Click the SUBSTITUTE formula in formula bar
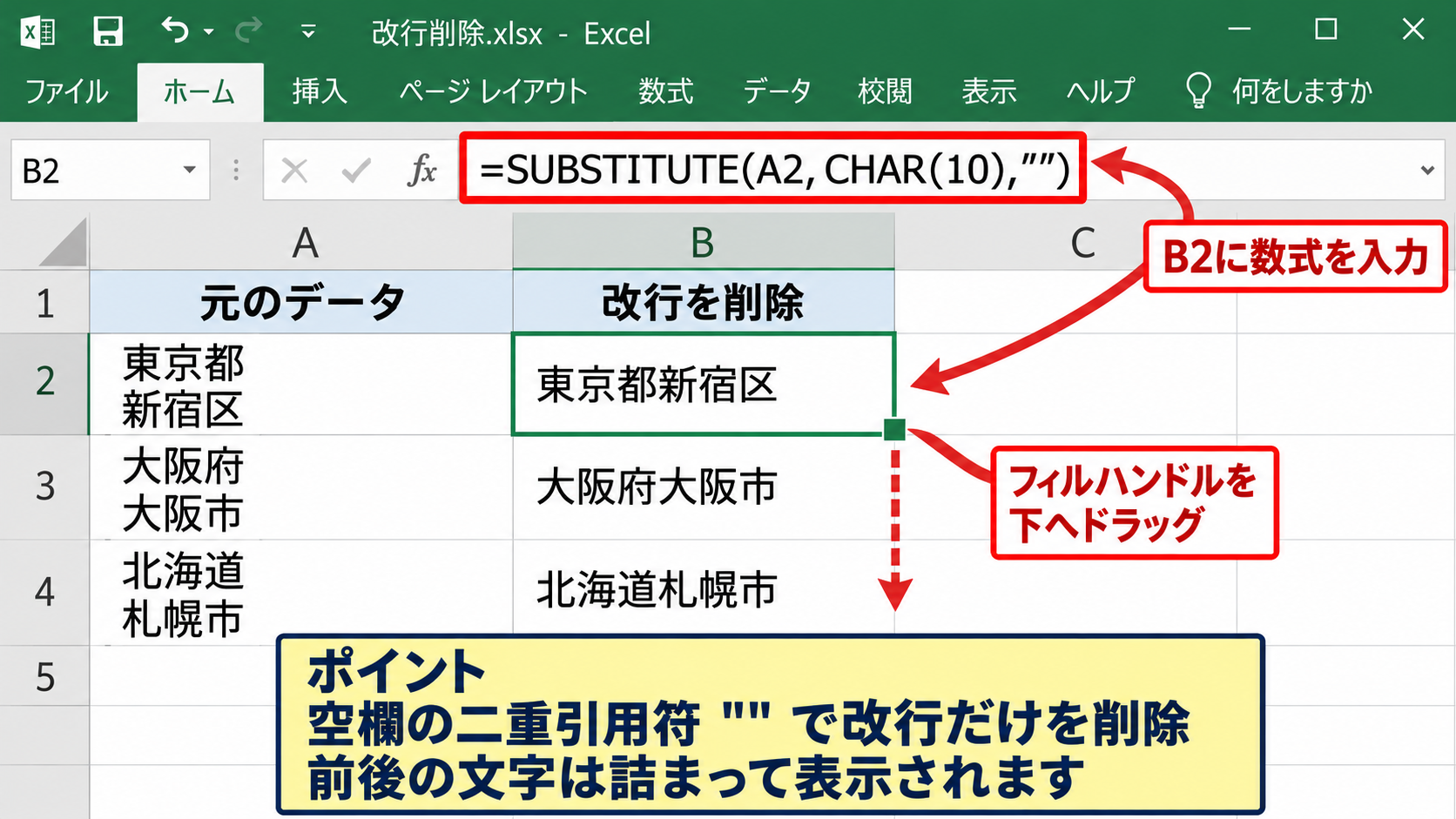This screenshot has height=819, width=1456. click(x=774, y=169)
